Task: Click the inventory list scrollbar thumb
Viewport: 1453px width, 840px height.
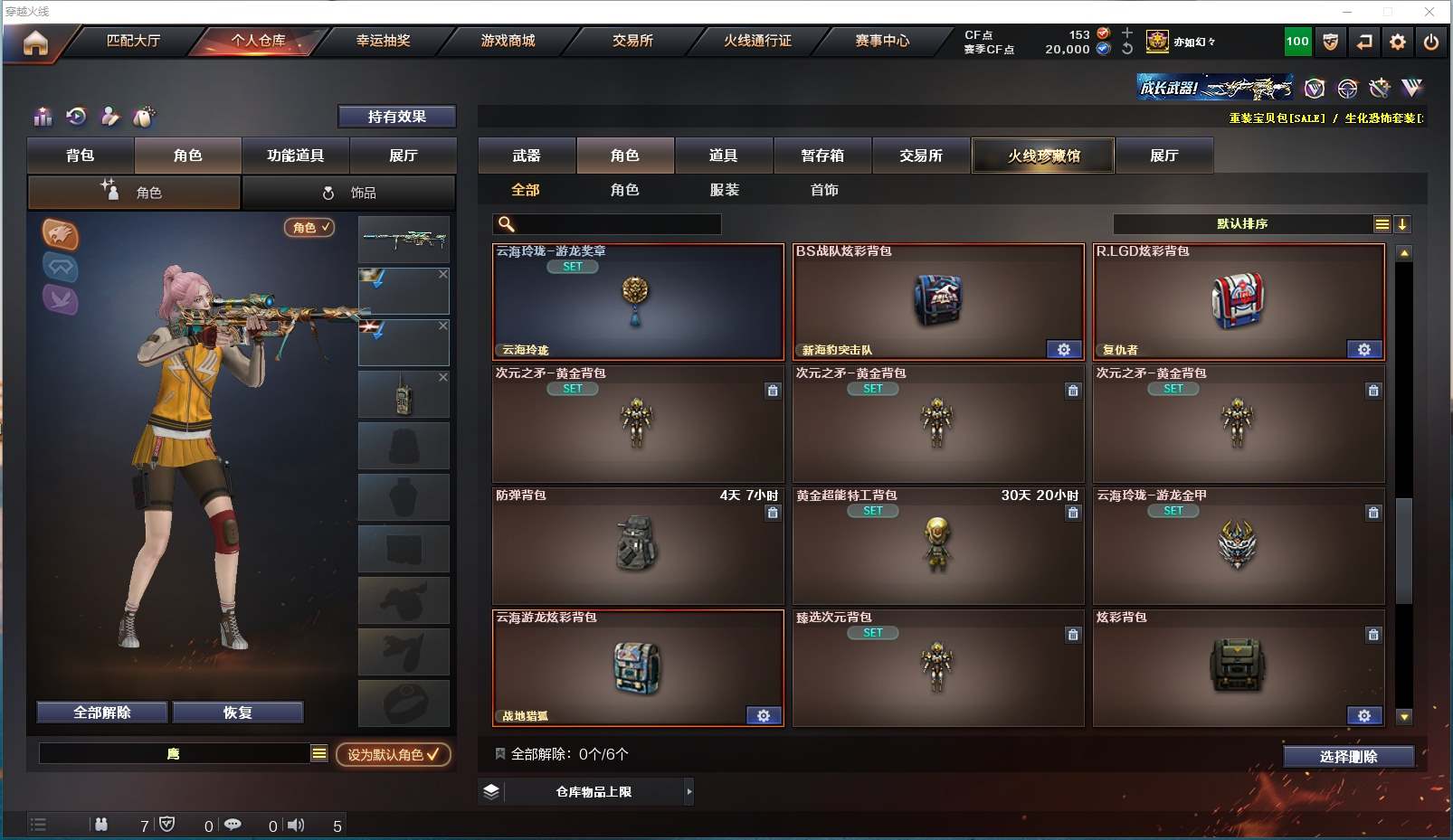Action: click(x=1404, y=550)
